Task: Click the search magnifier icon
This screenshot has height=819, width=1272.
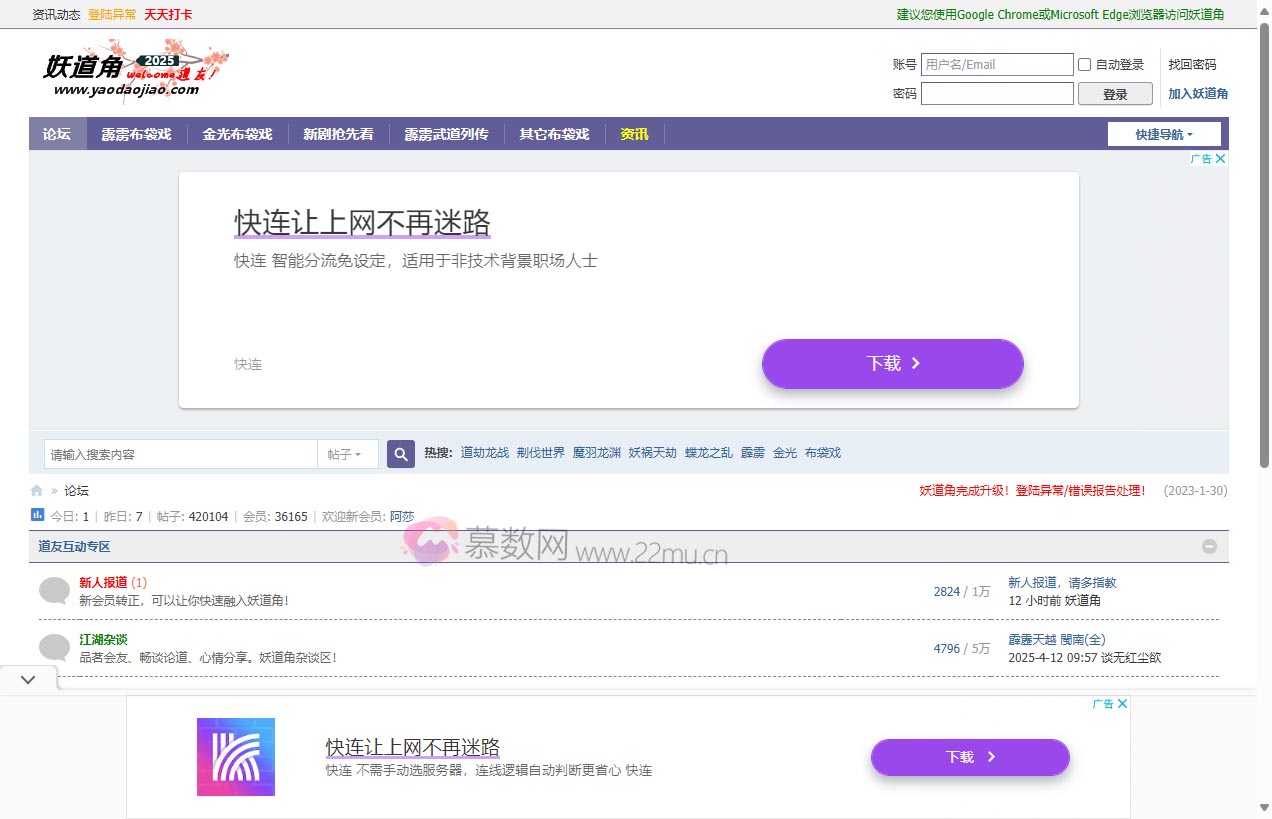Action: click(400, 454)
